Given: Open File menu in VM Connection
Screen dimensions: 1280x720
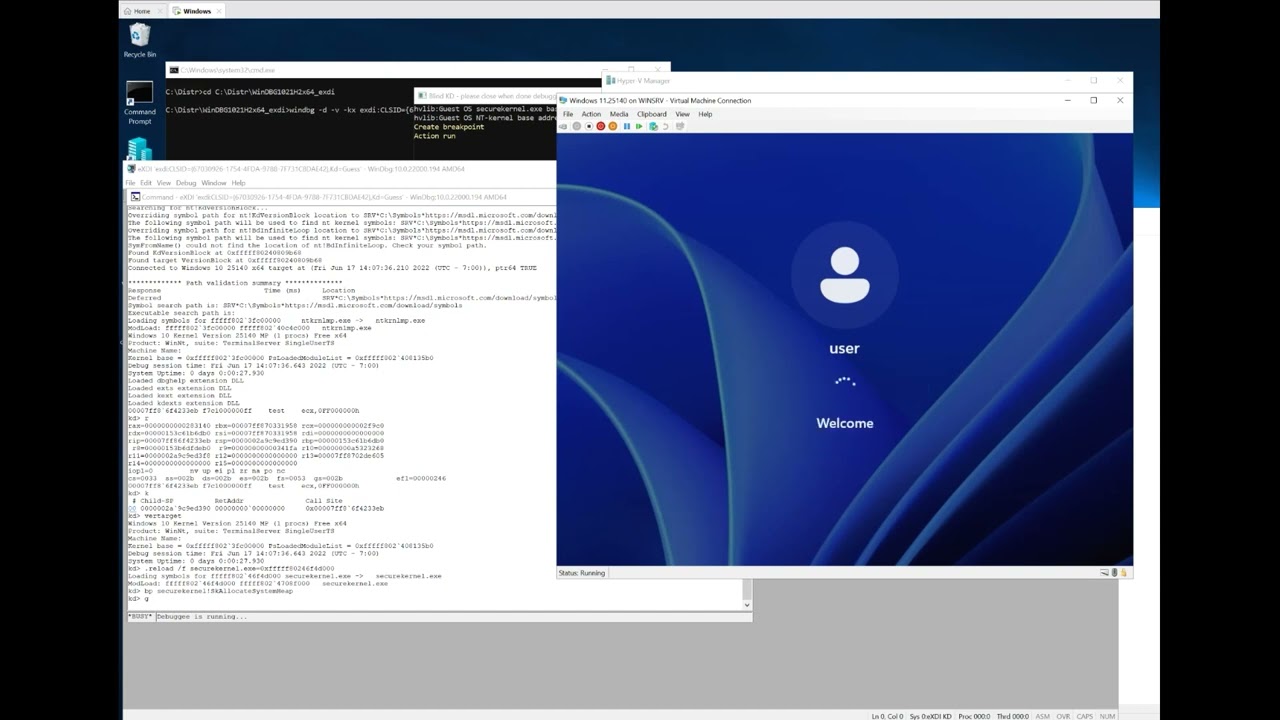Looking at the screenshot, I should click(568, 114).
